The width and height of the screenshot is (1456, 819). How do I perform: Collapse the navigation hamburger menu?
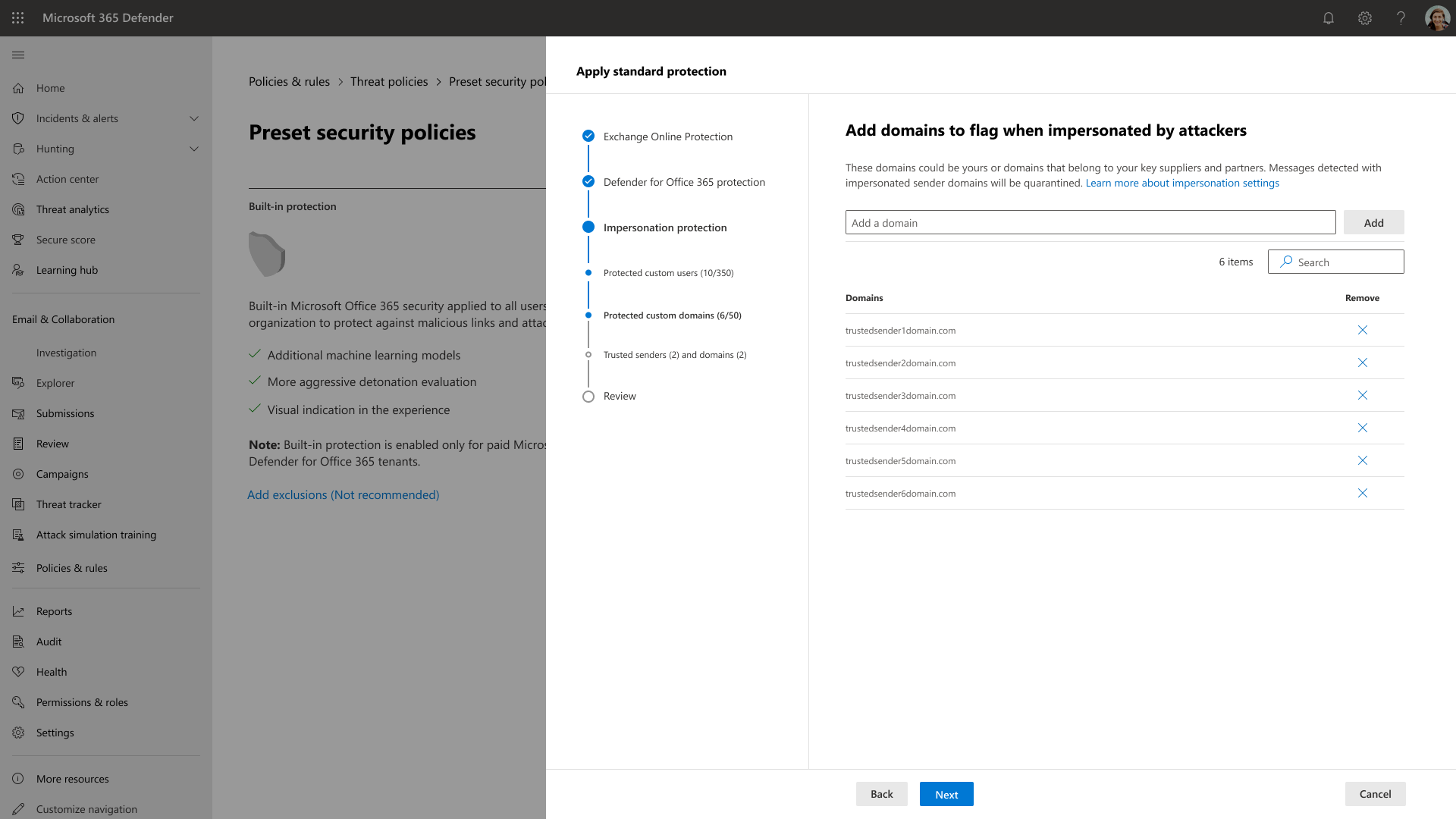(x=18, y=55)
